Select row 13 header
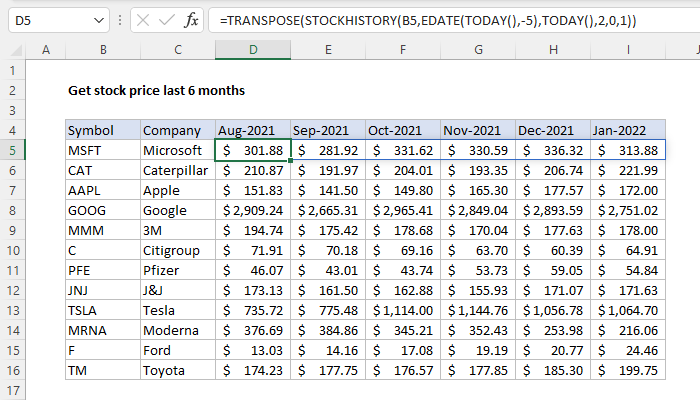This screenshot has width=700, height=400. pyautogui.click(x=12, y=310)
